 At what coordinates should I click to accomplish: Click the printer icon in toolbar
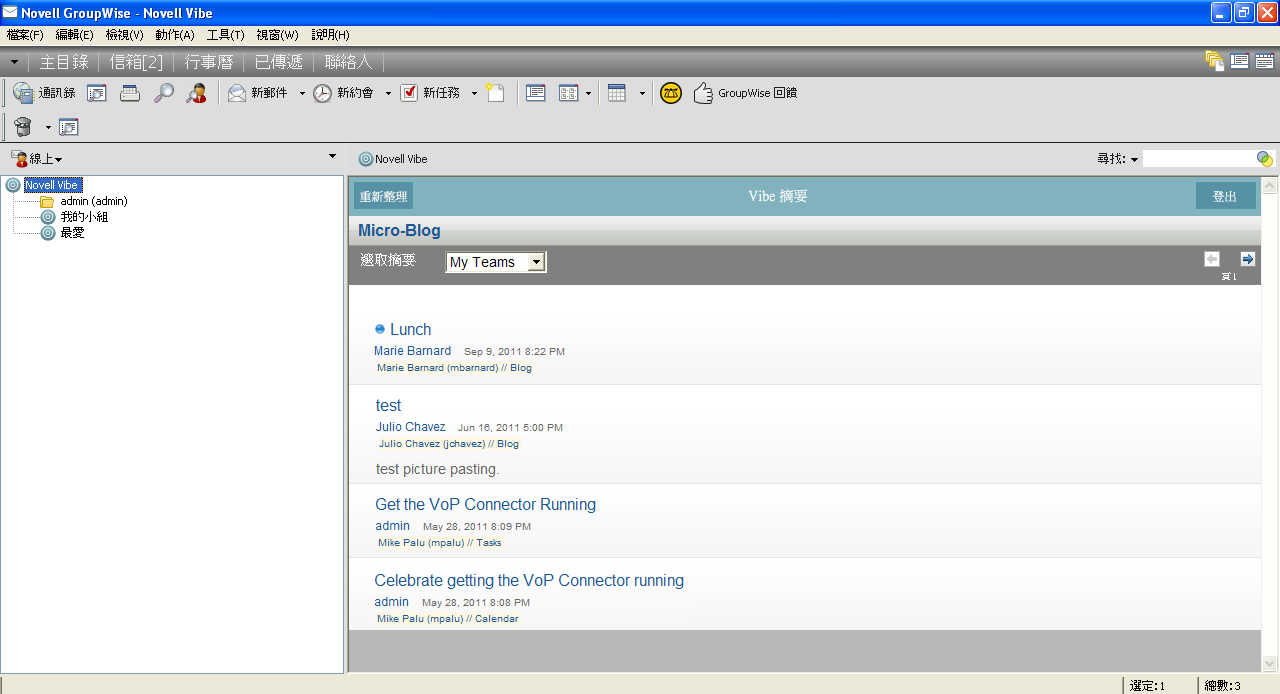coord(130,93)
